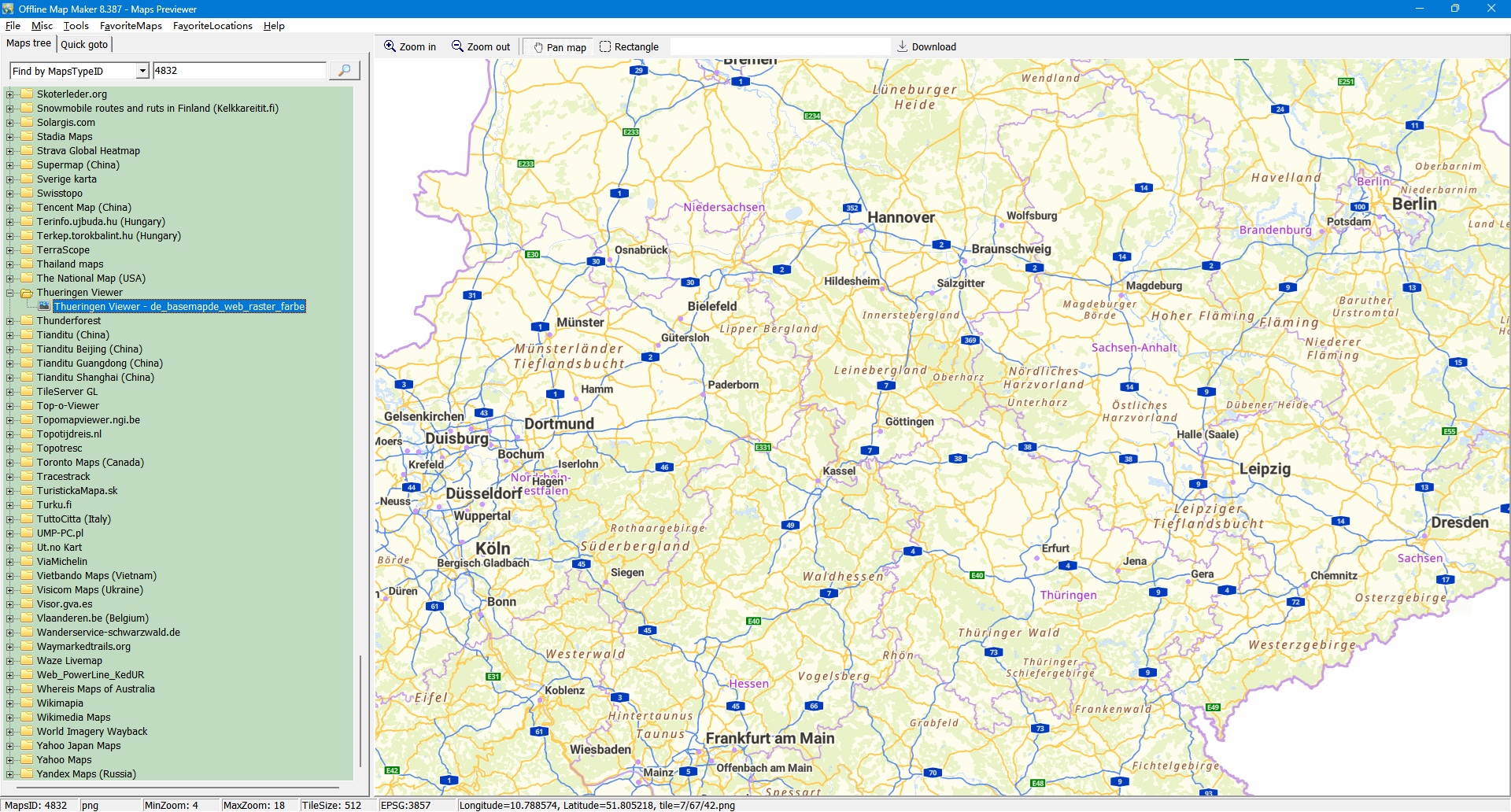Open the Help menu
Screen dimensions: 1511x812
pyautogui.click(x=274, y=26)
